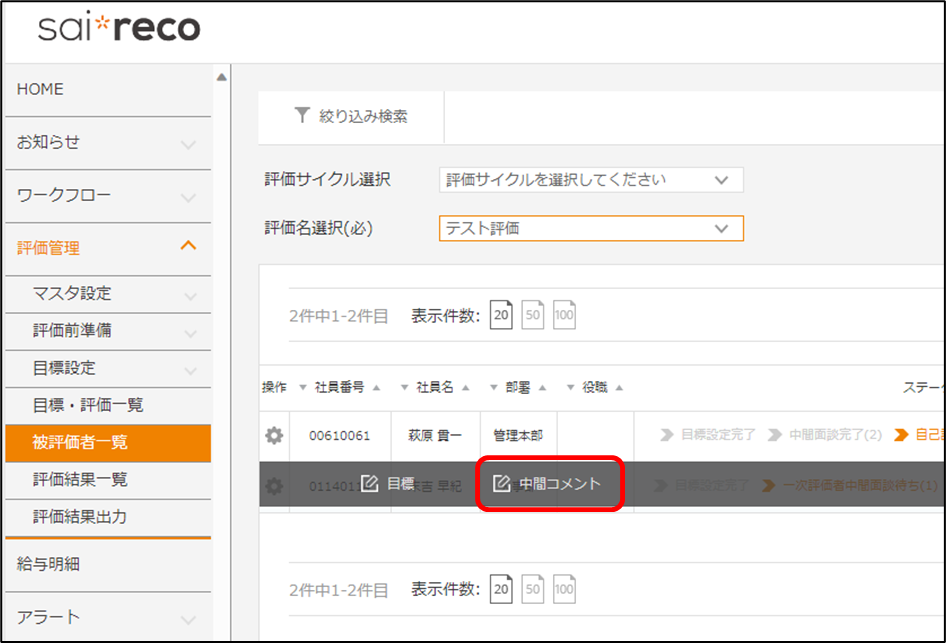Screen dimensions: 946x643
Task: Click the 中間コメント edit button
Action: (547, 484)
